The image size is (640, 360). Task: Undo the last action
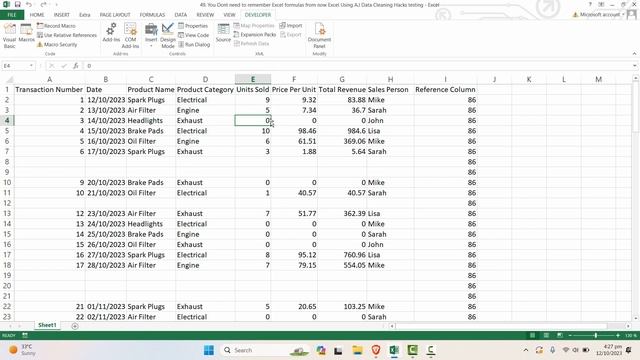coord(29,4)
